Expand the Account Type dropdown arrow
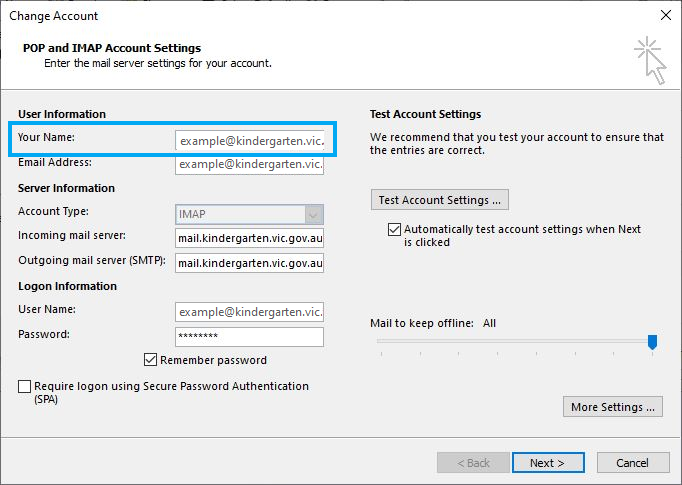Image resolution: width=682 pixels, height=485 pixels. [314, 214]
